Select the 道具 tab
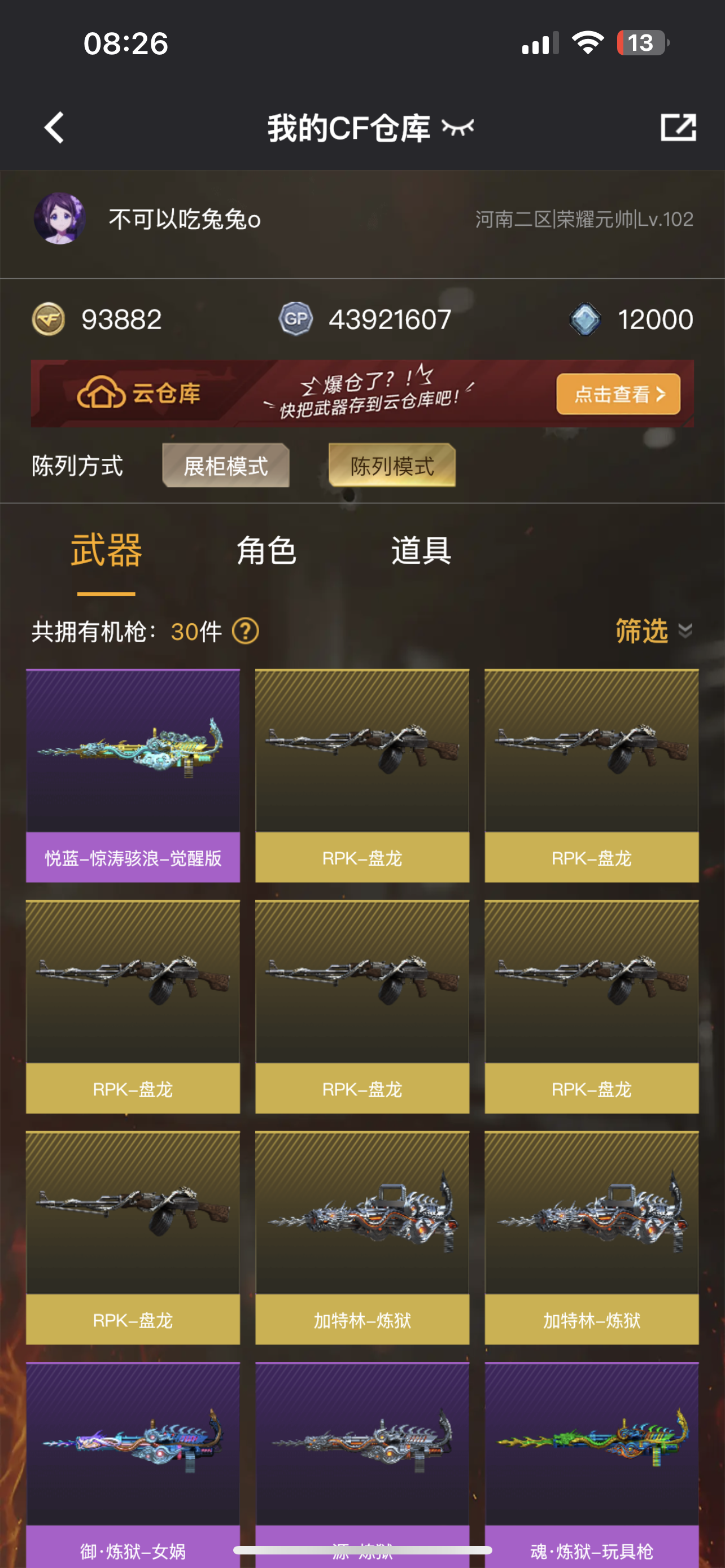This screenshot has width=725, height=1568. coord(421,551)
